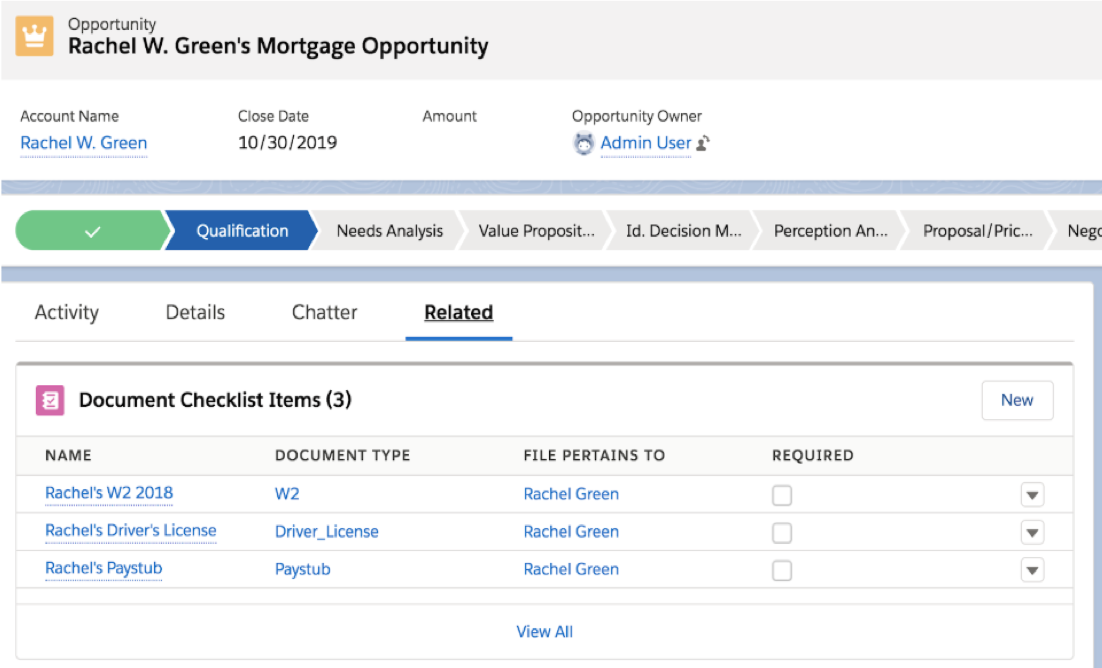Open the row actions dropdown for Rachel's Driver's License

pyautogui.click(x=1032, y=531)
